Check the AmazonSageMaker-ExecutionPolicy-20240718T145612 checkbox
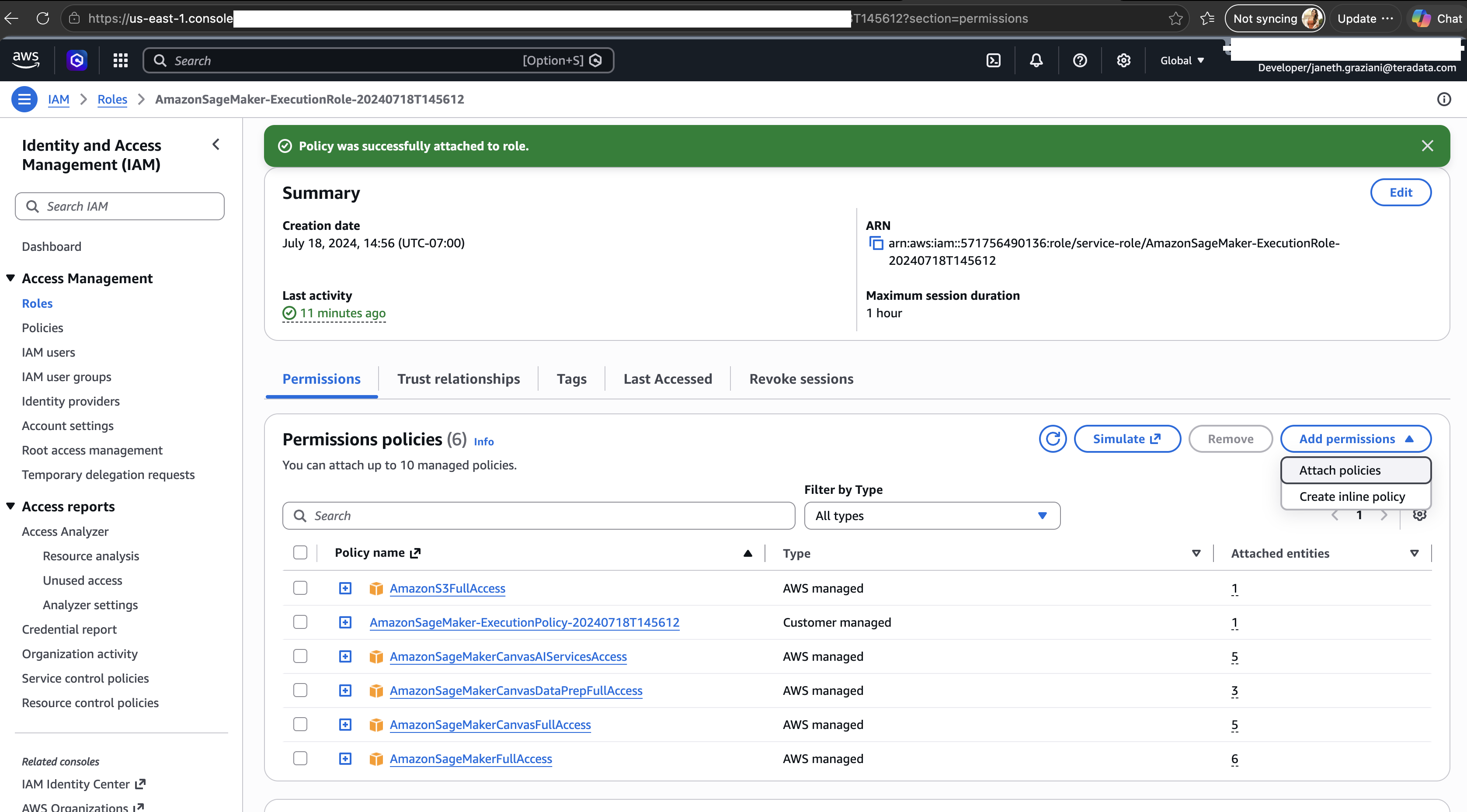1467x812 pixels. click(x=300, y=622)
